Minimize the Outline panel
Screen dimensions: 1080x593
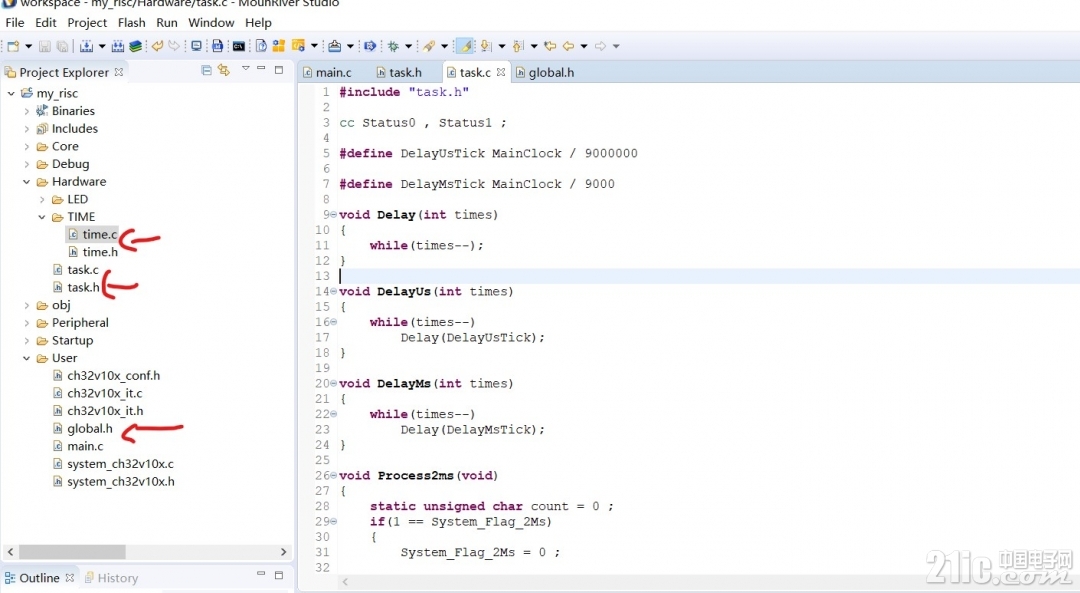[261, 574]
